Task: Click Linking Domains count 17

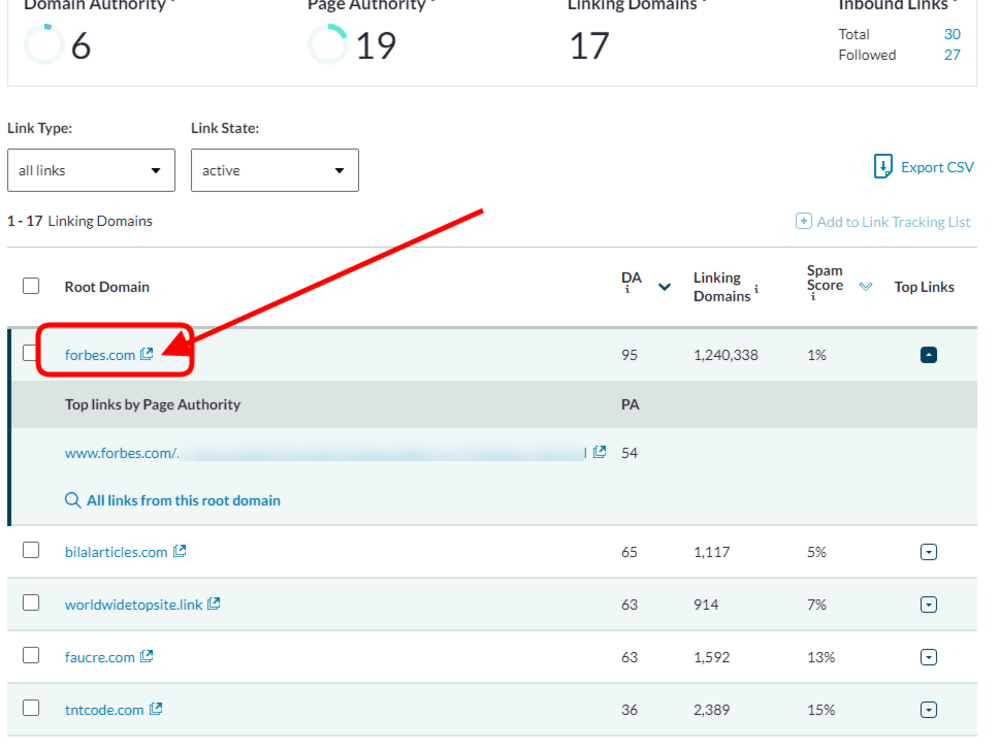Action: tap(589, 46)
